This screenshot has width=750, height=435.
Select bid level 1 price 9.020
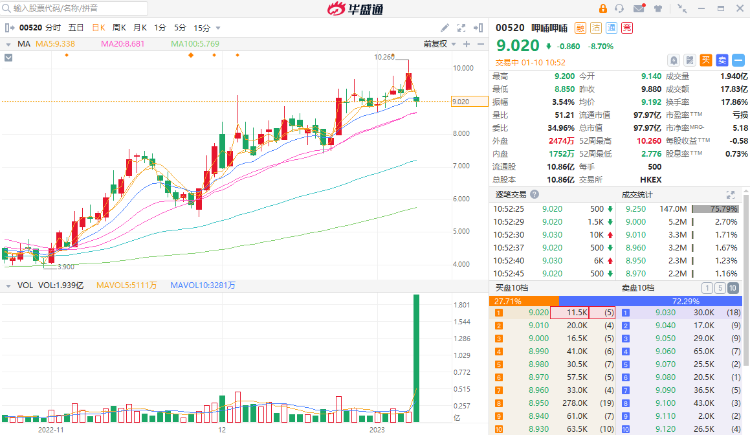(x=539, y=312)
